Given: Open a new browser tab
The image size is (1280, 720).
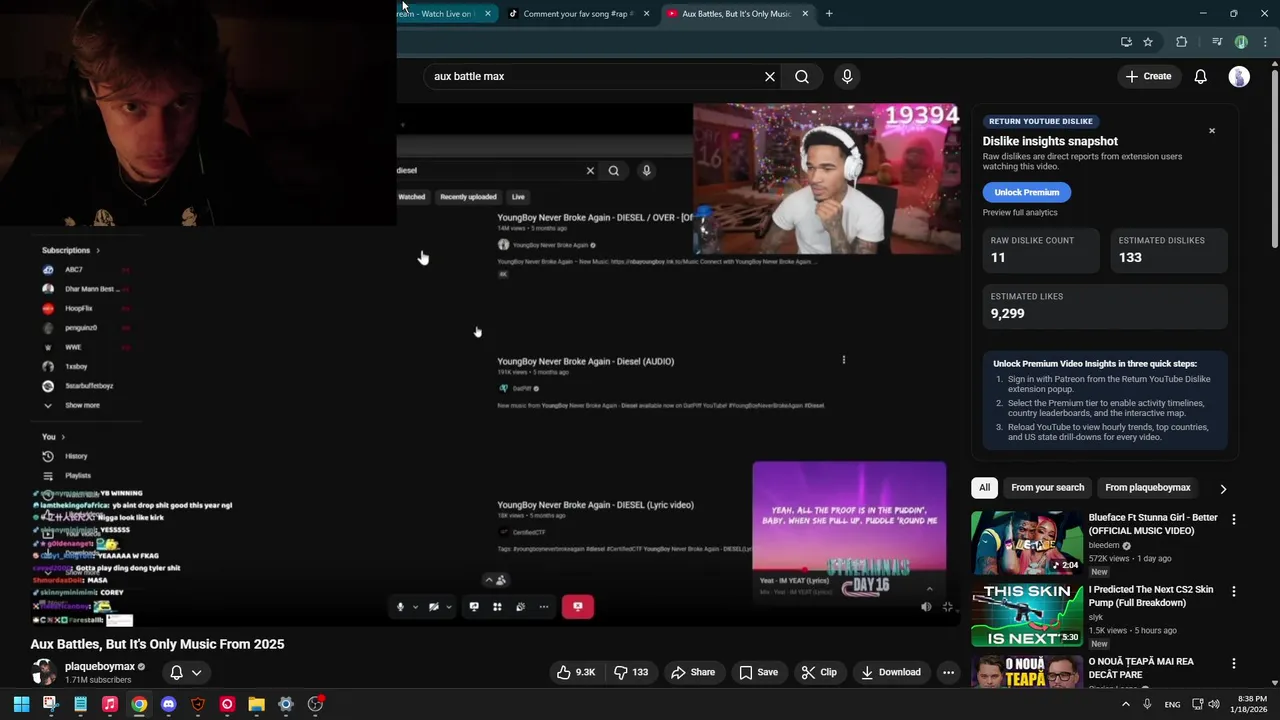Looking at the screenshot, I should coord(829,14).
